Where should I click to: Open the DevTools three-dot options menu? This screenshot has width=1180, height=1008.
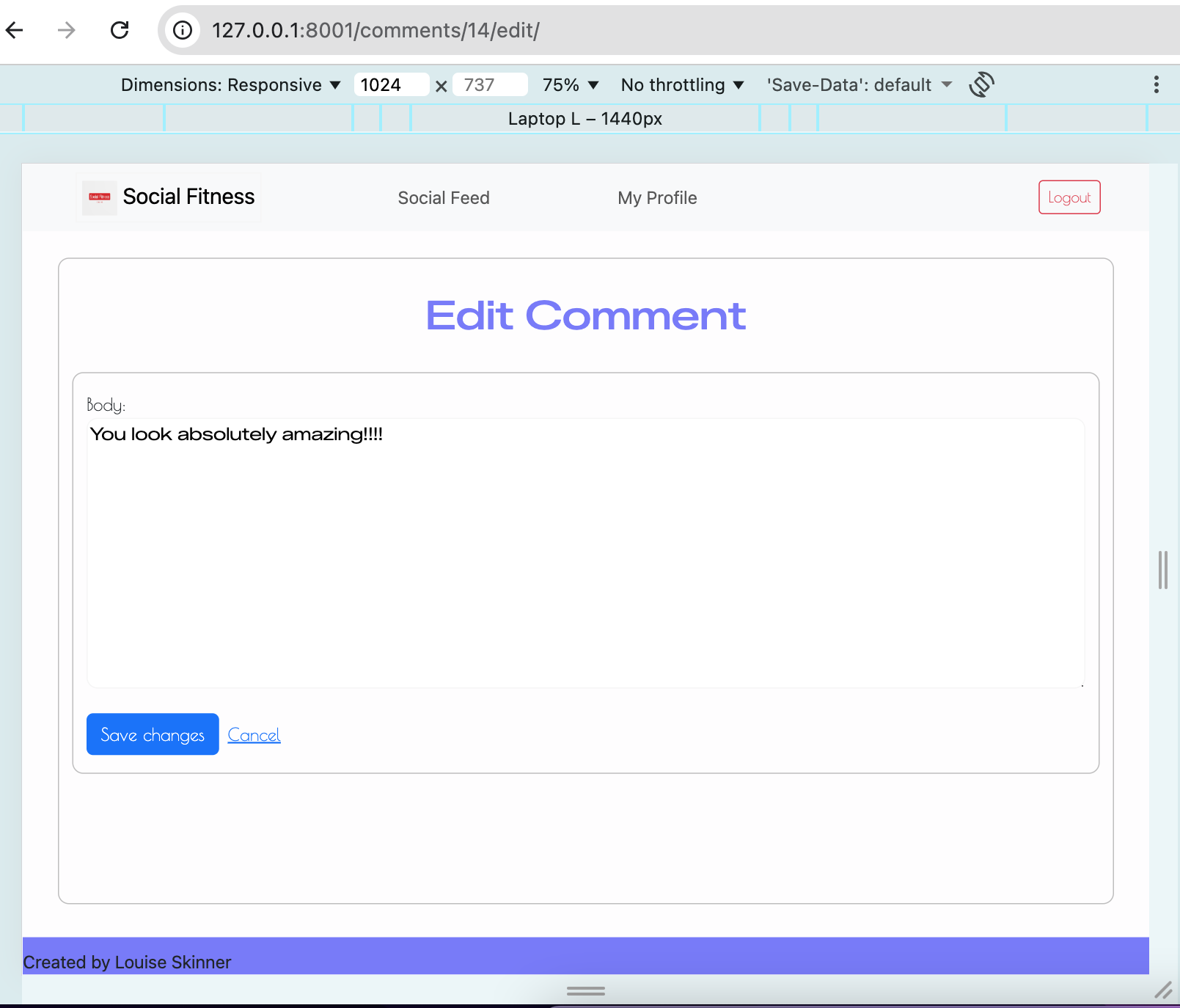click(1157, 84)
